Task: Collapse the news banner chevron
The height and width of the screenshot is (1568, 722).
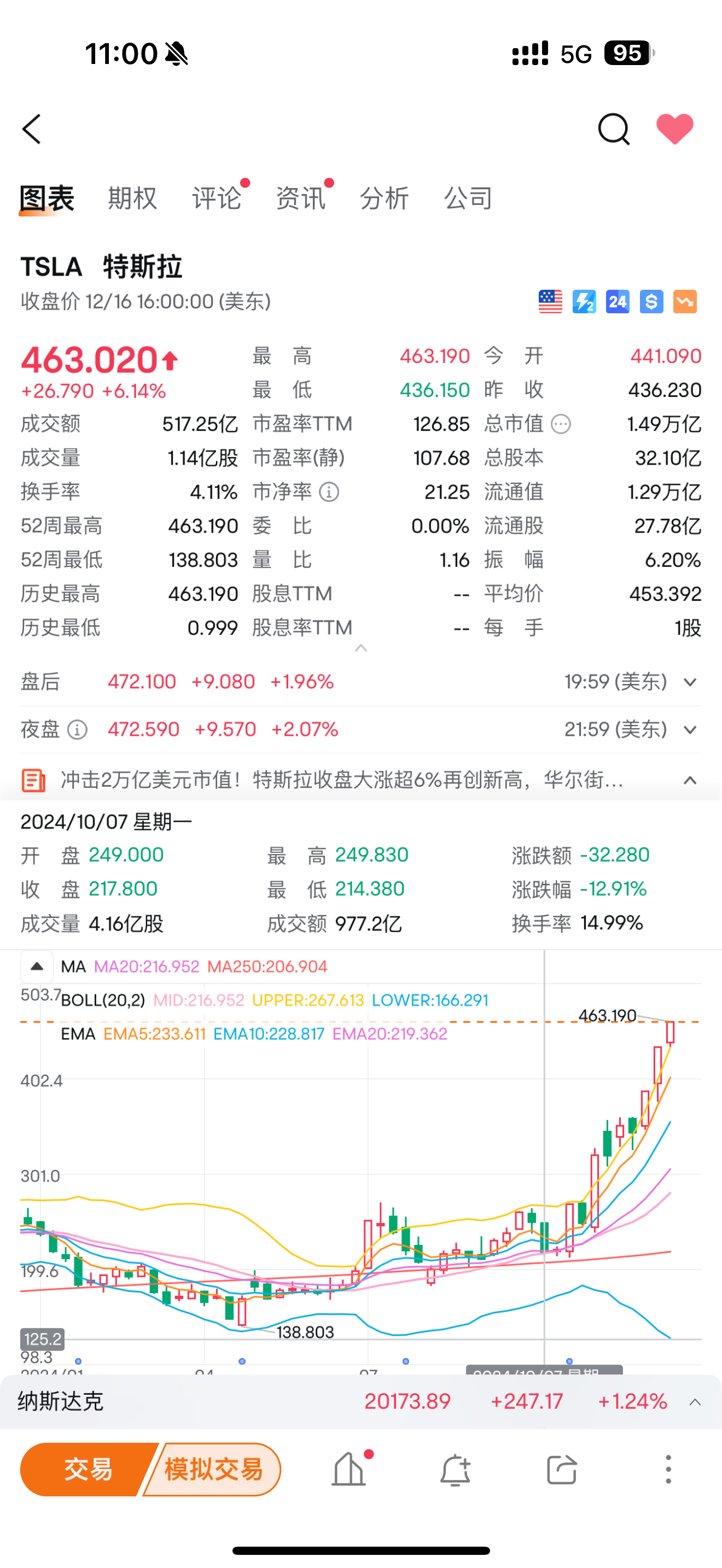Action: pyautogui.click(x=690, y=780)
